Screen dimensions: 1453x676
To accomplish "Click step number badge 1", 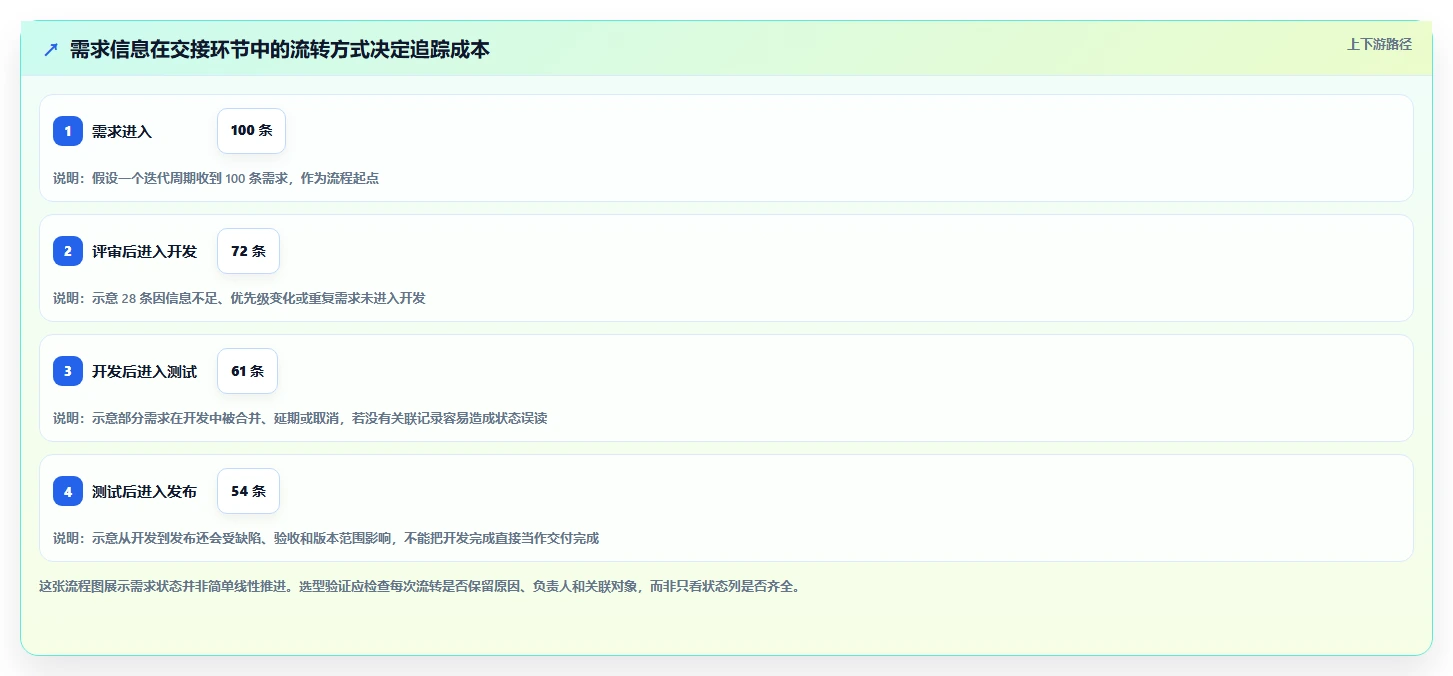I will point(68,131).
